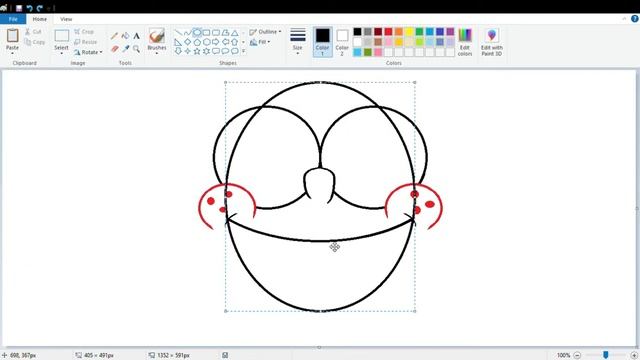
Task: Click the zoom in plus button
Action: [634, 356]
